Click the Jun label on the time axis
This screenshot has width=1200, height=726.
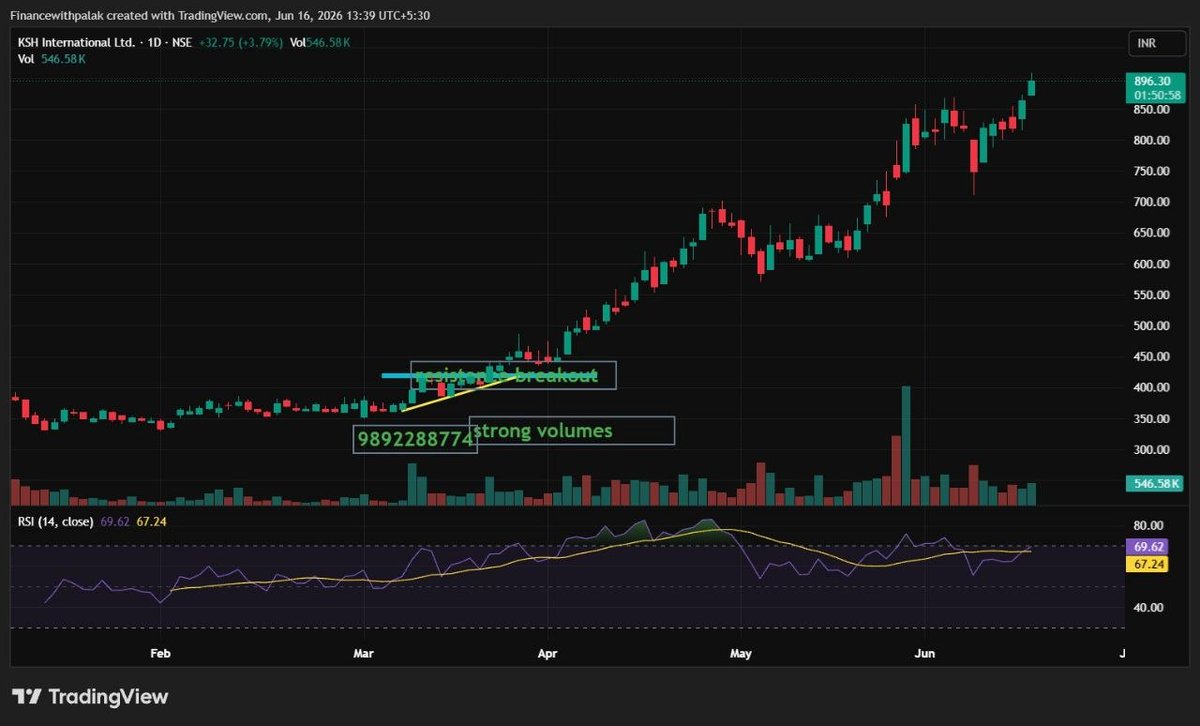click(925, 654)
